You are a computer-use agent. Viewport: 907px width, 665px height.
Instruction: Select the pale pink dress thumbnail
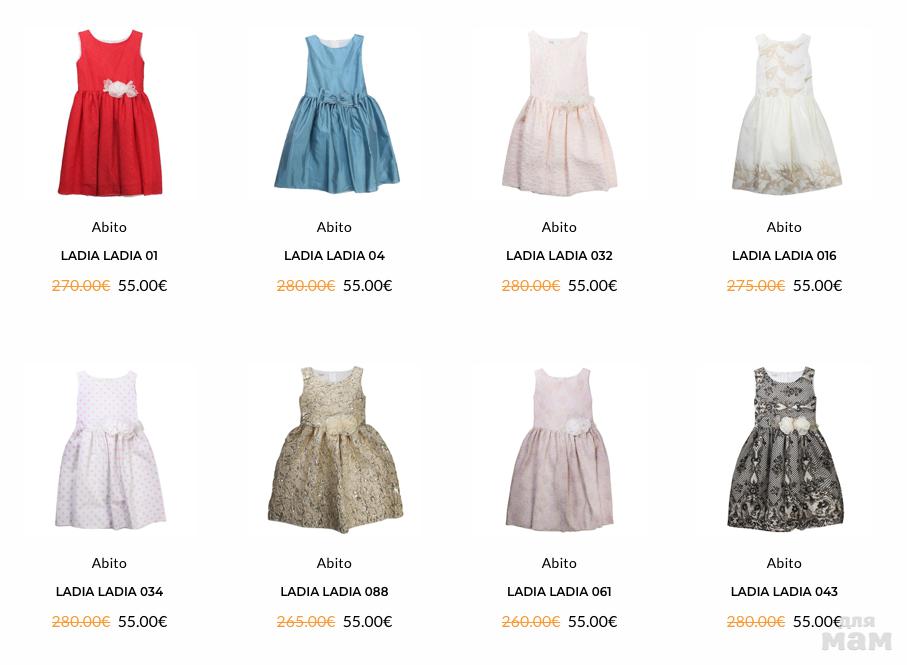[x=559, y=112]
